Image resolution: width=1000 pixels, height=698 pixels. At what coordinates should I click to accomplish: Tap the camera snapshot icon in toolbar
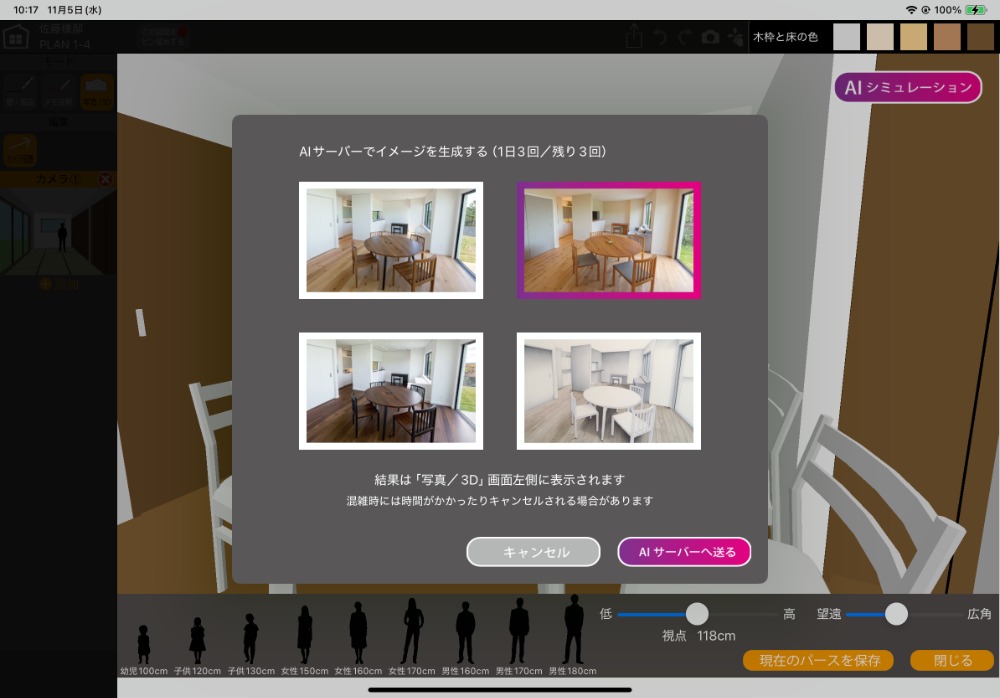(x=710, y=37)
